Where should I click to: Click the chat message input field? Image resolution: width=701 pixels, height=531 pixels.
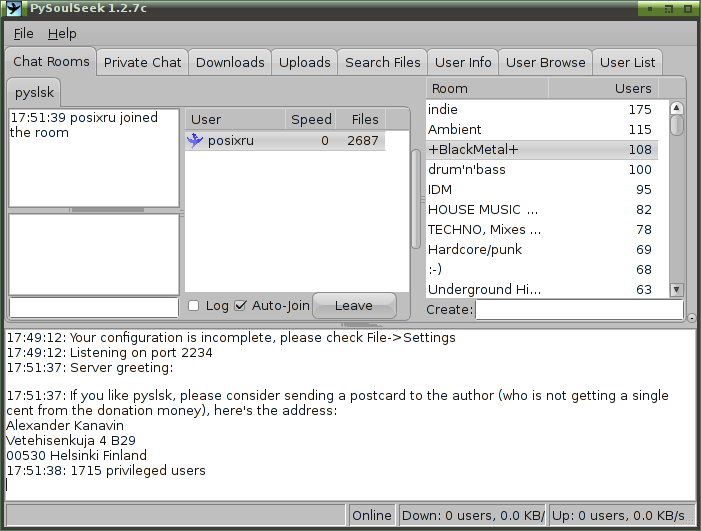94,308
